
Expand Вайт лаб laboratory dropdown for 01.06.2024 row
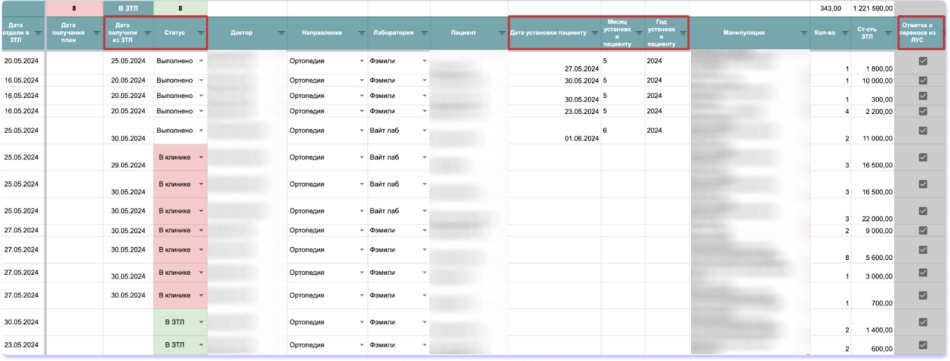tap(424, 130)
